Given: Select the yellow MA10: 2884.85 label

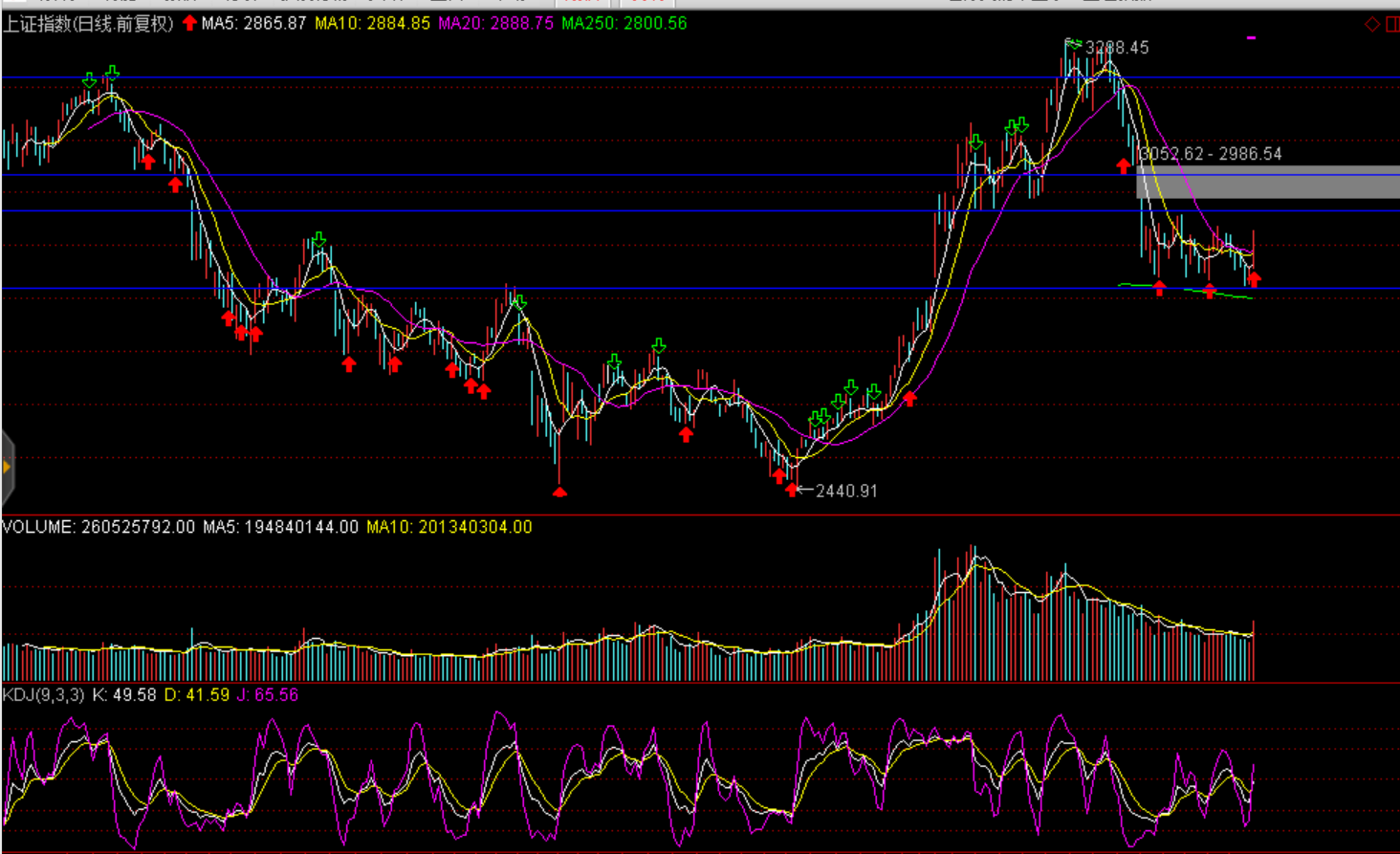Looking at the screenshot, I should [x=372, y=24].
